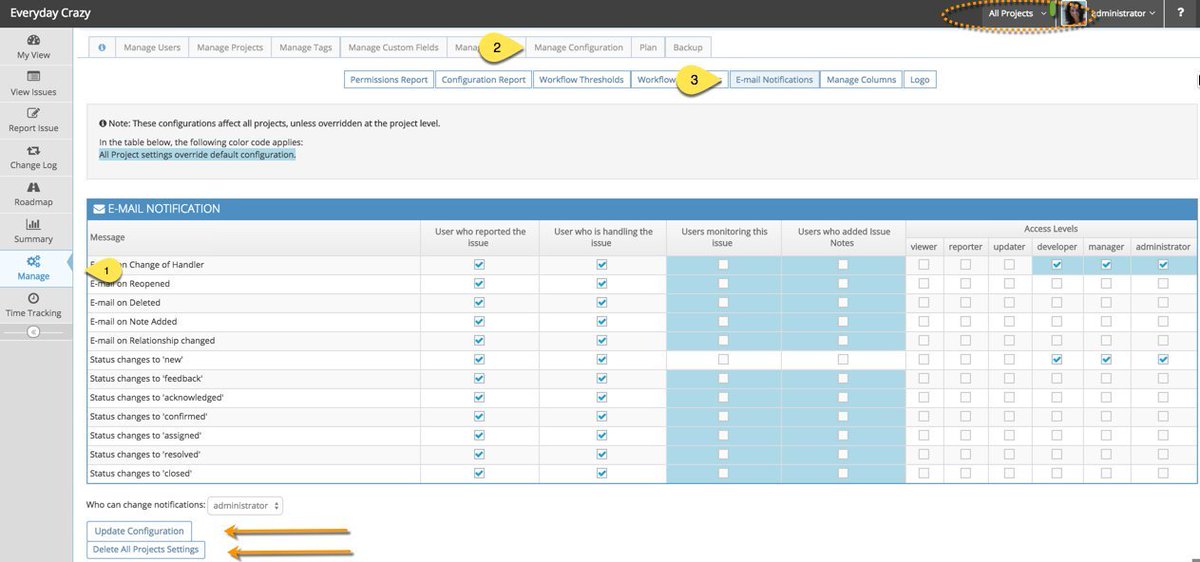Click the help question mark icon
Screen dimensions: 1200x562
pos(1181,13)
